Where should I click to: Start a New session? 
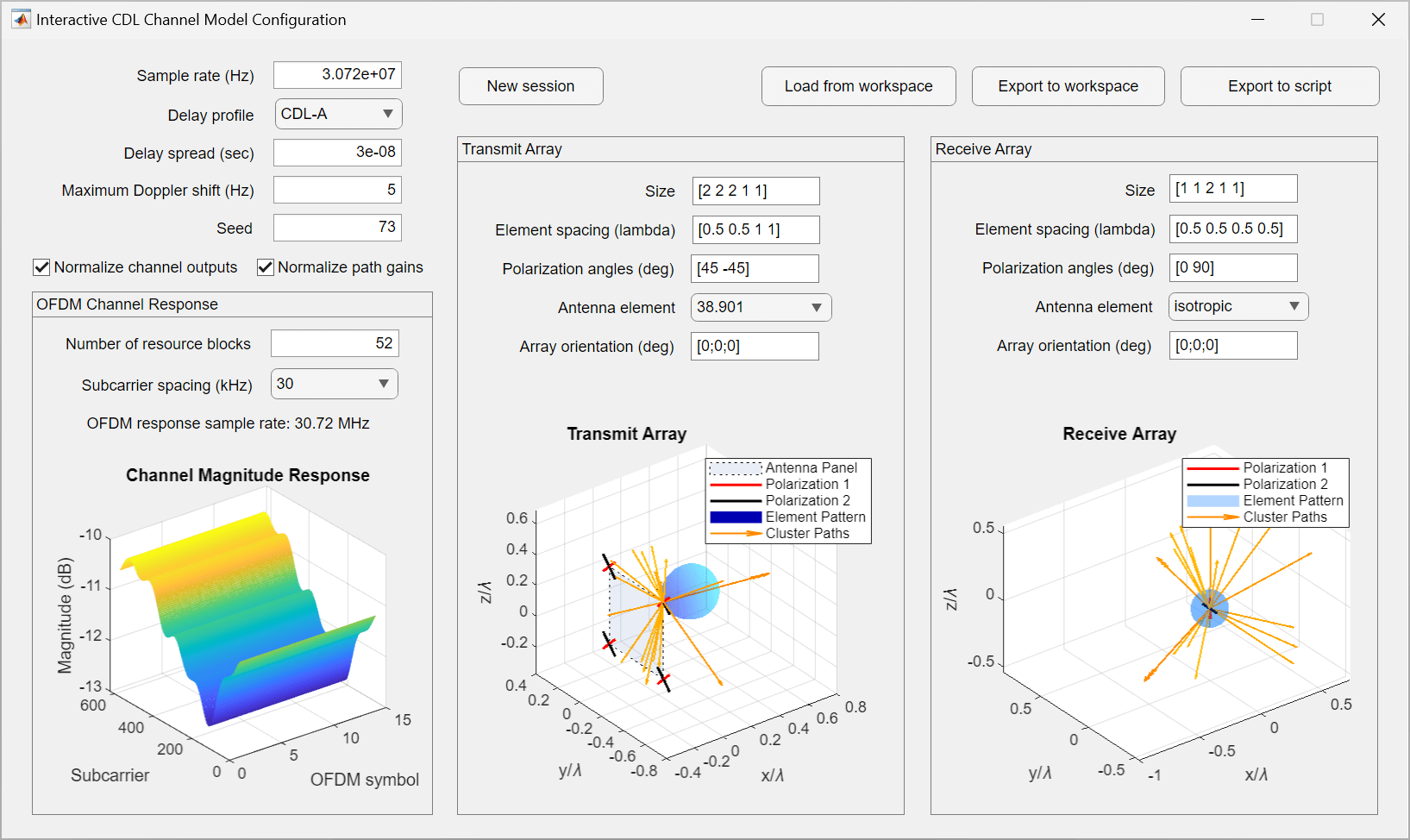(530, 86)
